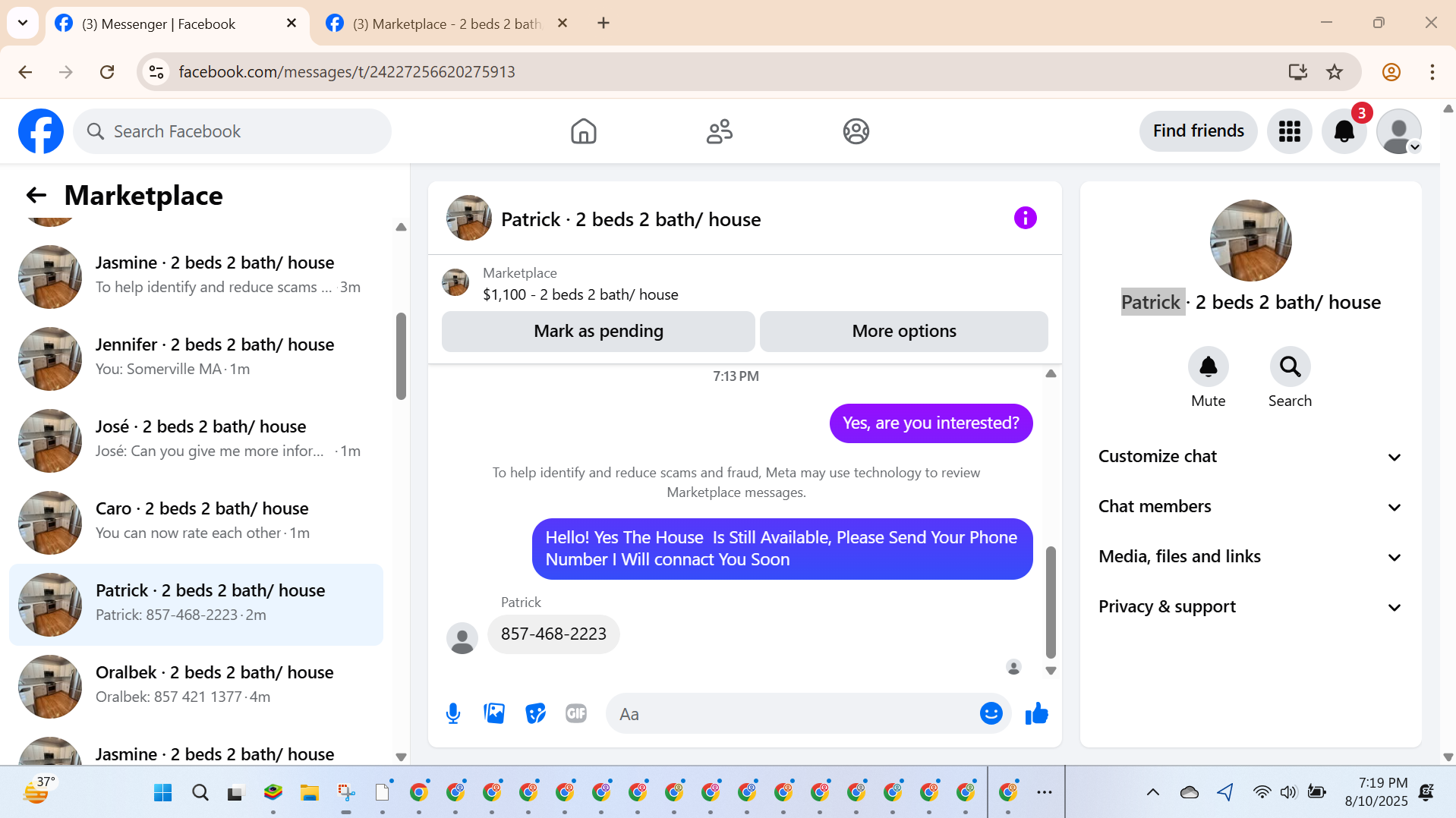Open conversation info purple icon
This screenshot has height=818, width=1456.
[x=1025, y=219]
